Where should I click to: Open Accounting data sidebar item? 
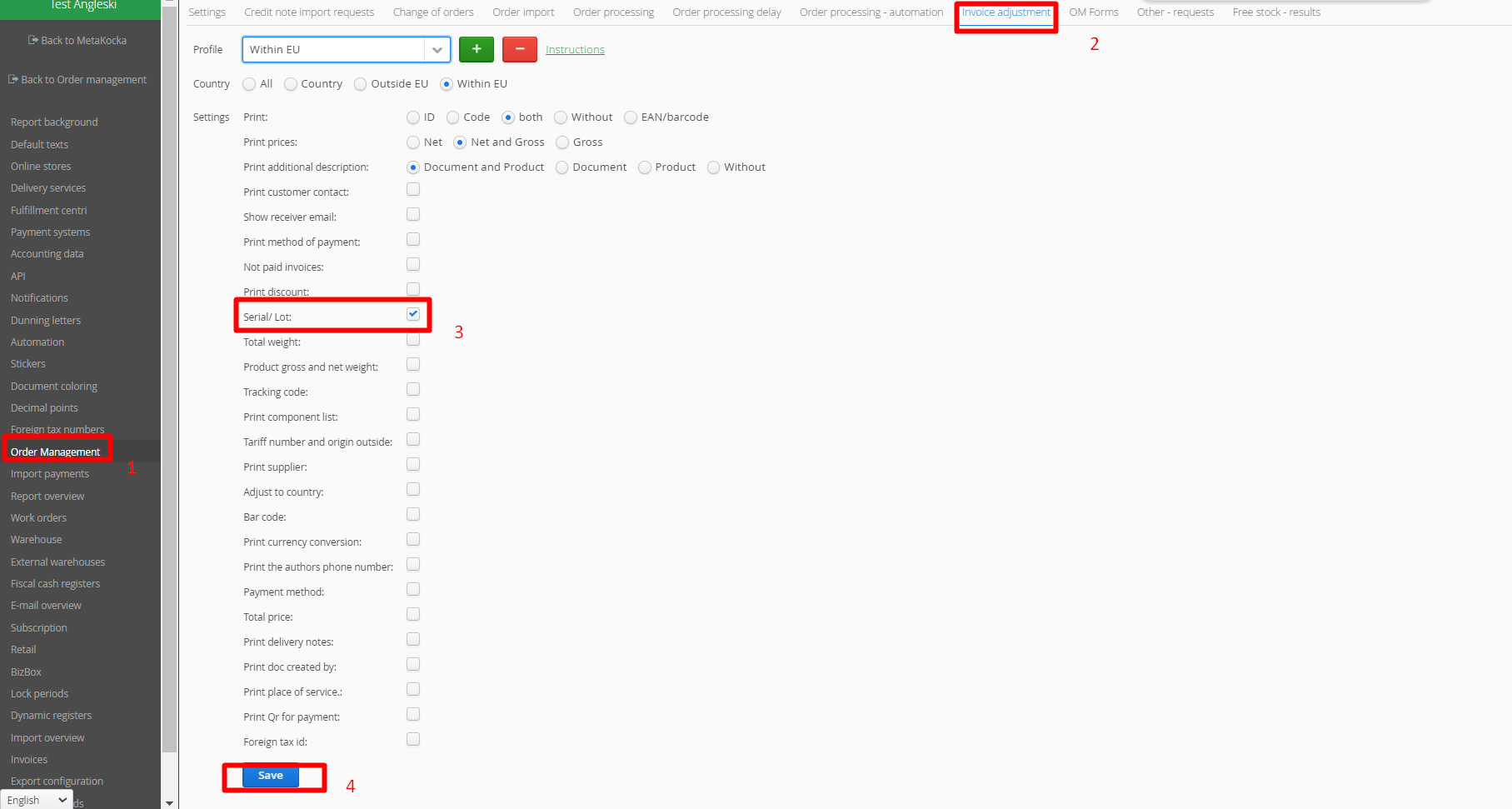pos(47,253)
